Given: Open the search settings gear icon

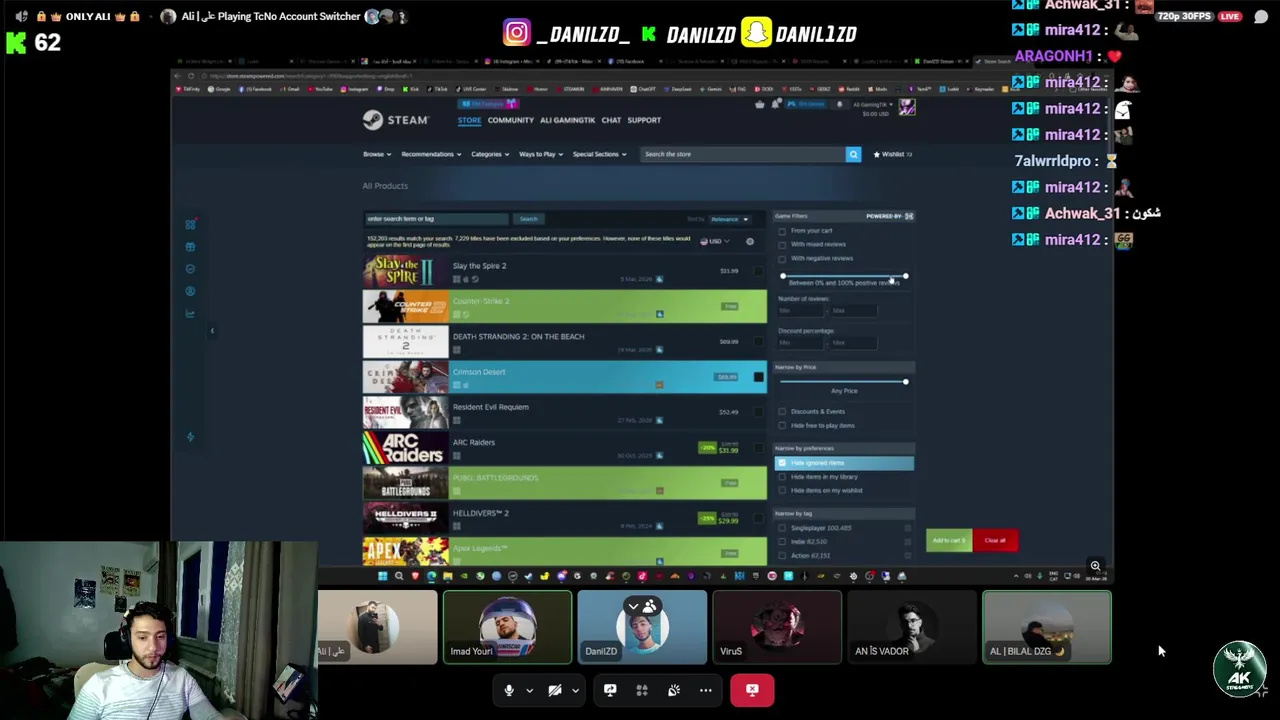Looking at the screenshot, I should pos(750,241).
